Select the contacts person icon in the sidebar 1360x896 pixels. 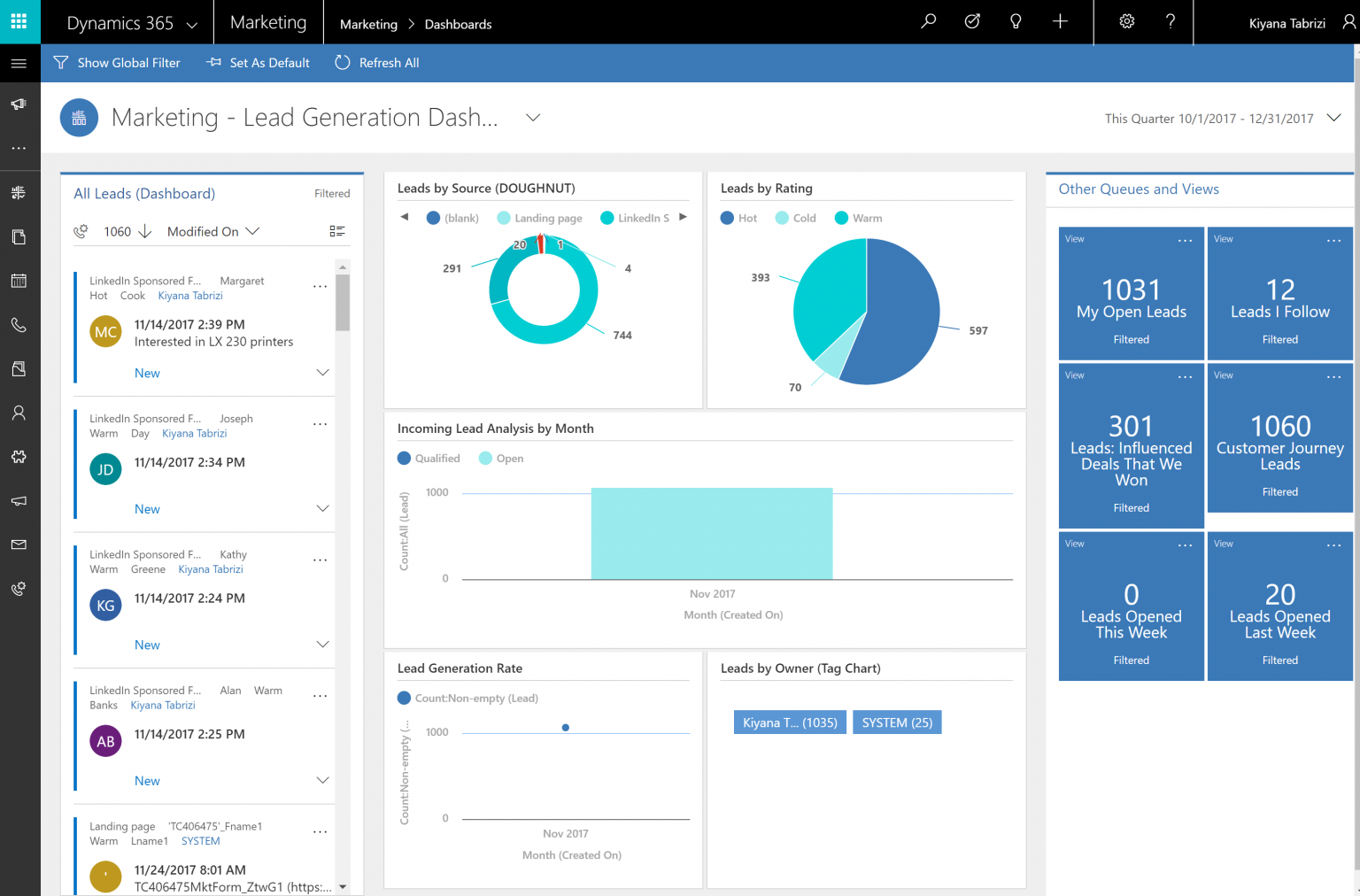[x=19, y=412]
